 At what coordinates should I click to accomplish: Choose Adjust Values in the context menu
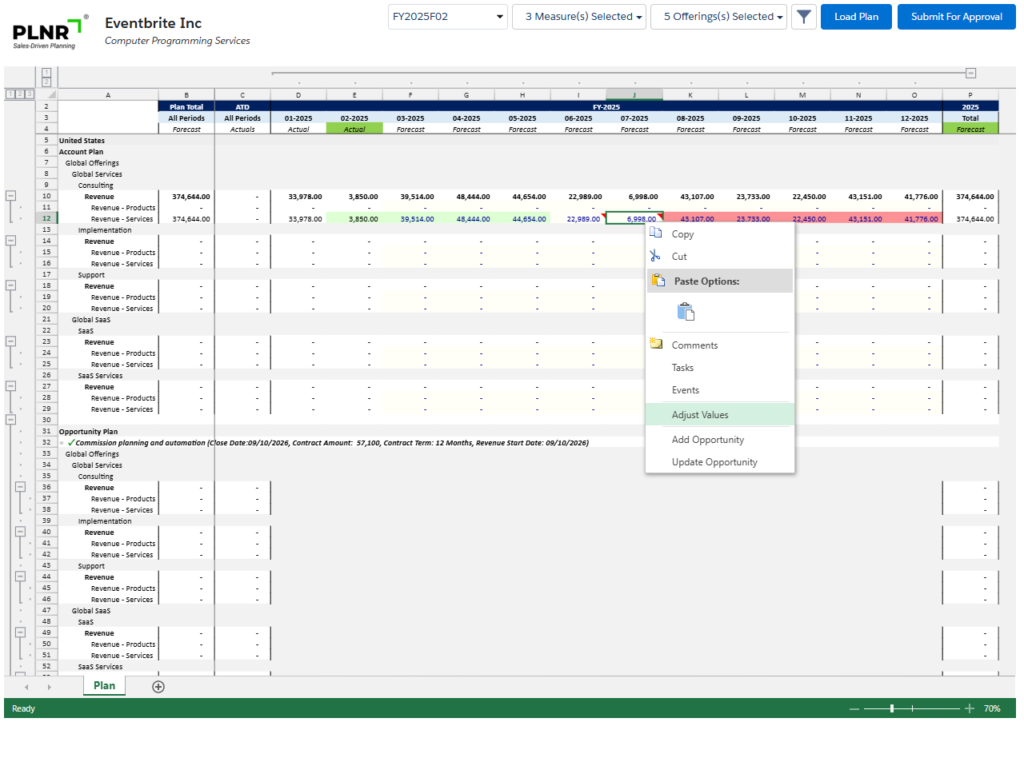pos(720,415)
